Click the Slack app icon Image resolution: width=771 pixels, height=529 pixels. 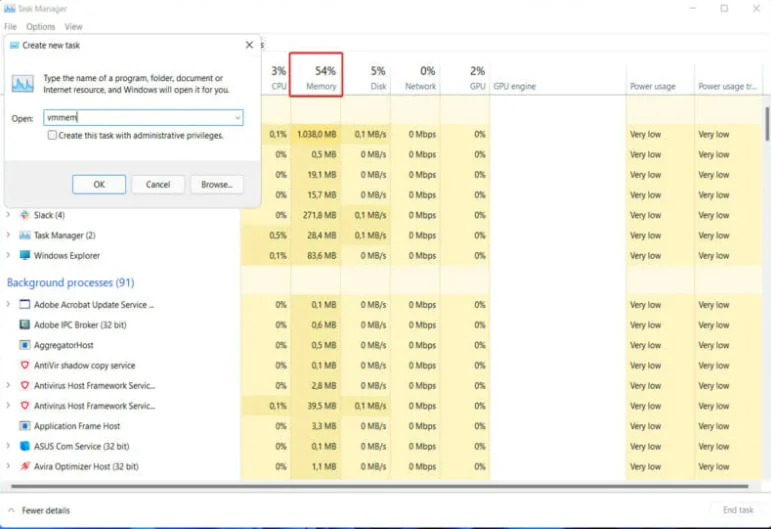[x=25, y=215]
